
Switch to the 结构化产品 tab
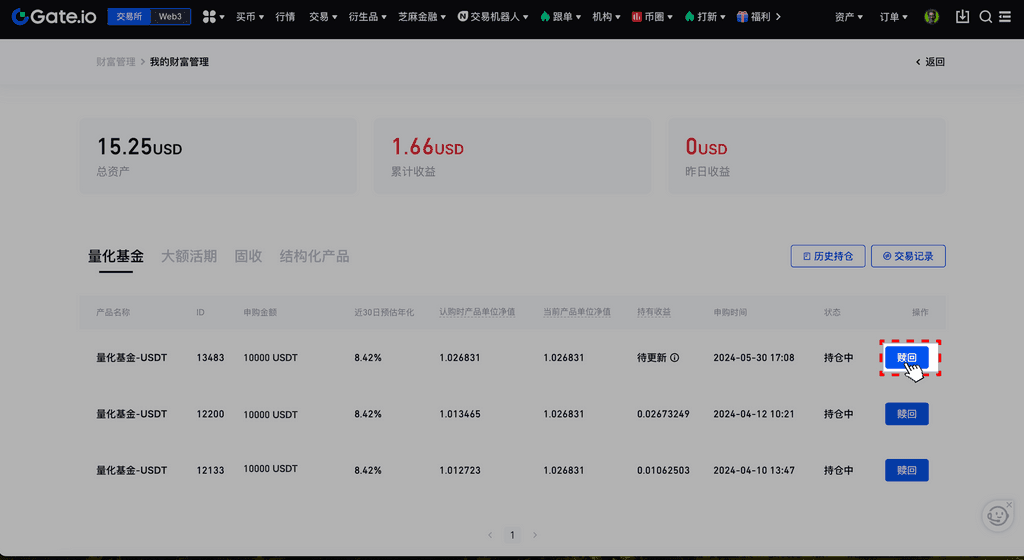point(314,256)
